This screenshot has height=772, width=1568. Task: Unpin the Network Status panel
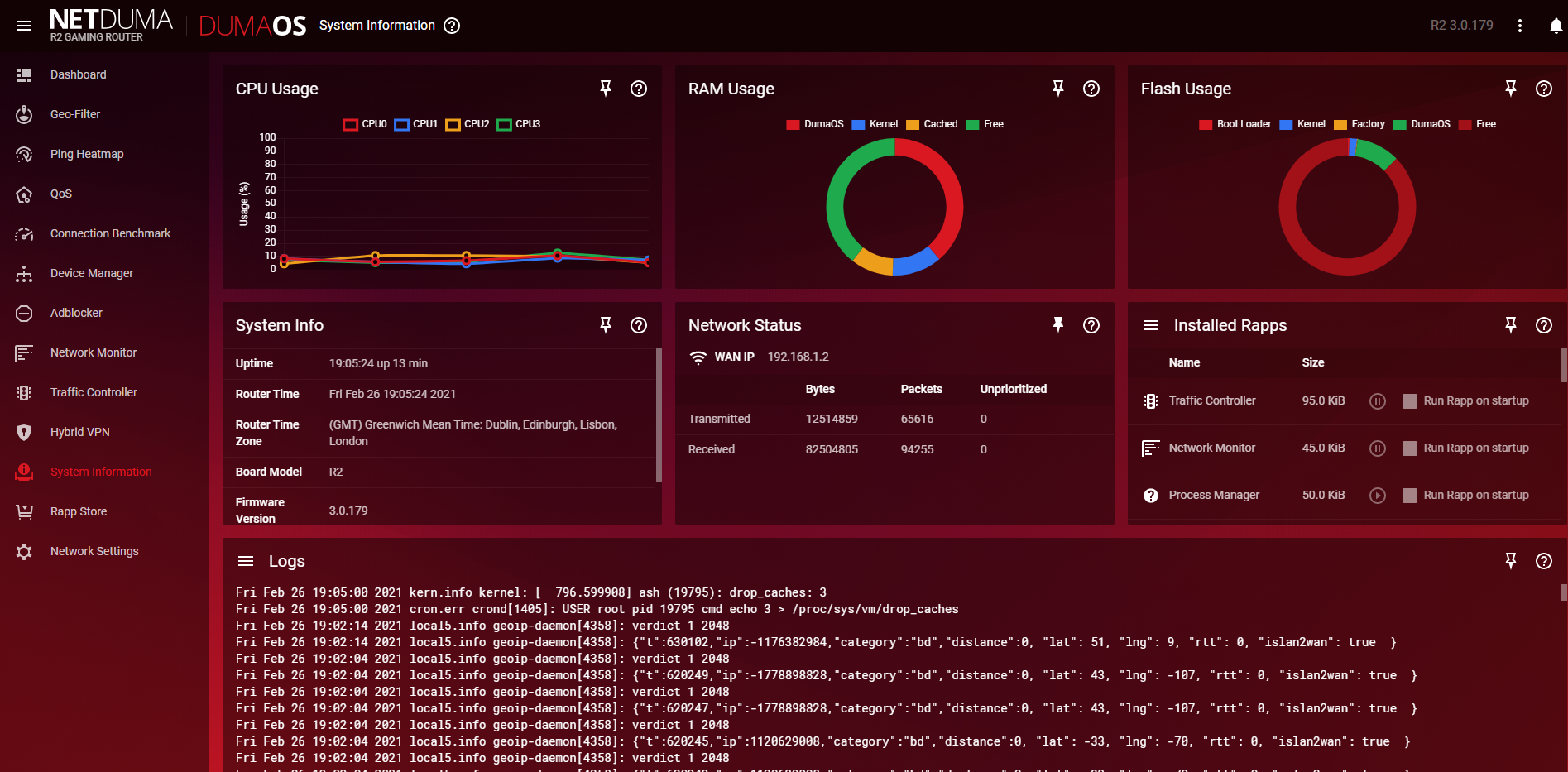(1058, 325)
